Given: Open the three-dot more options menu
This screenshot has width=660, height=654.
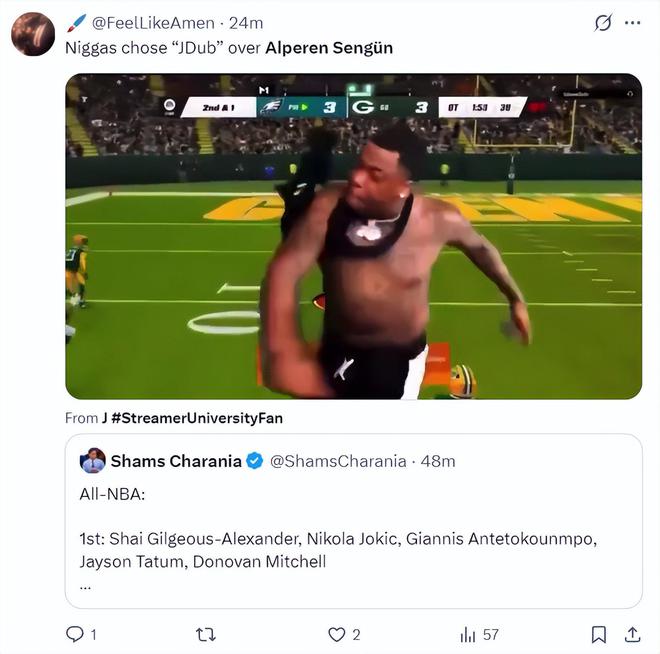Looking at the screenshot, I should (633, 22).
